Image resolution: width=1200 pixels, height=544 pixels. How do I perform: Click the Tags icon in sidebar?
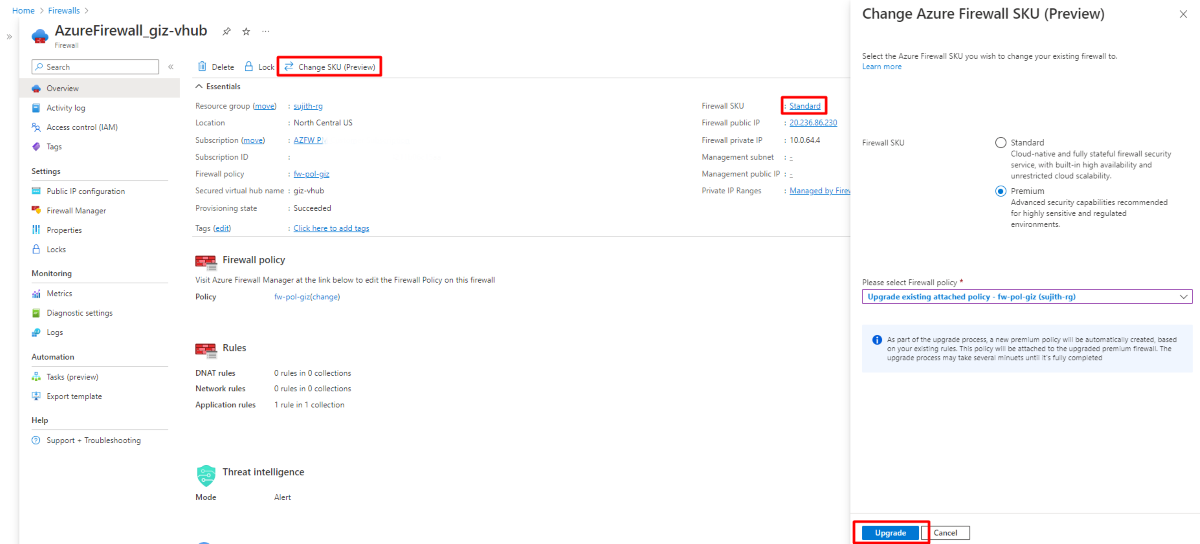[x=37, y=147]
